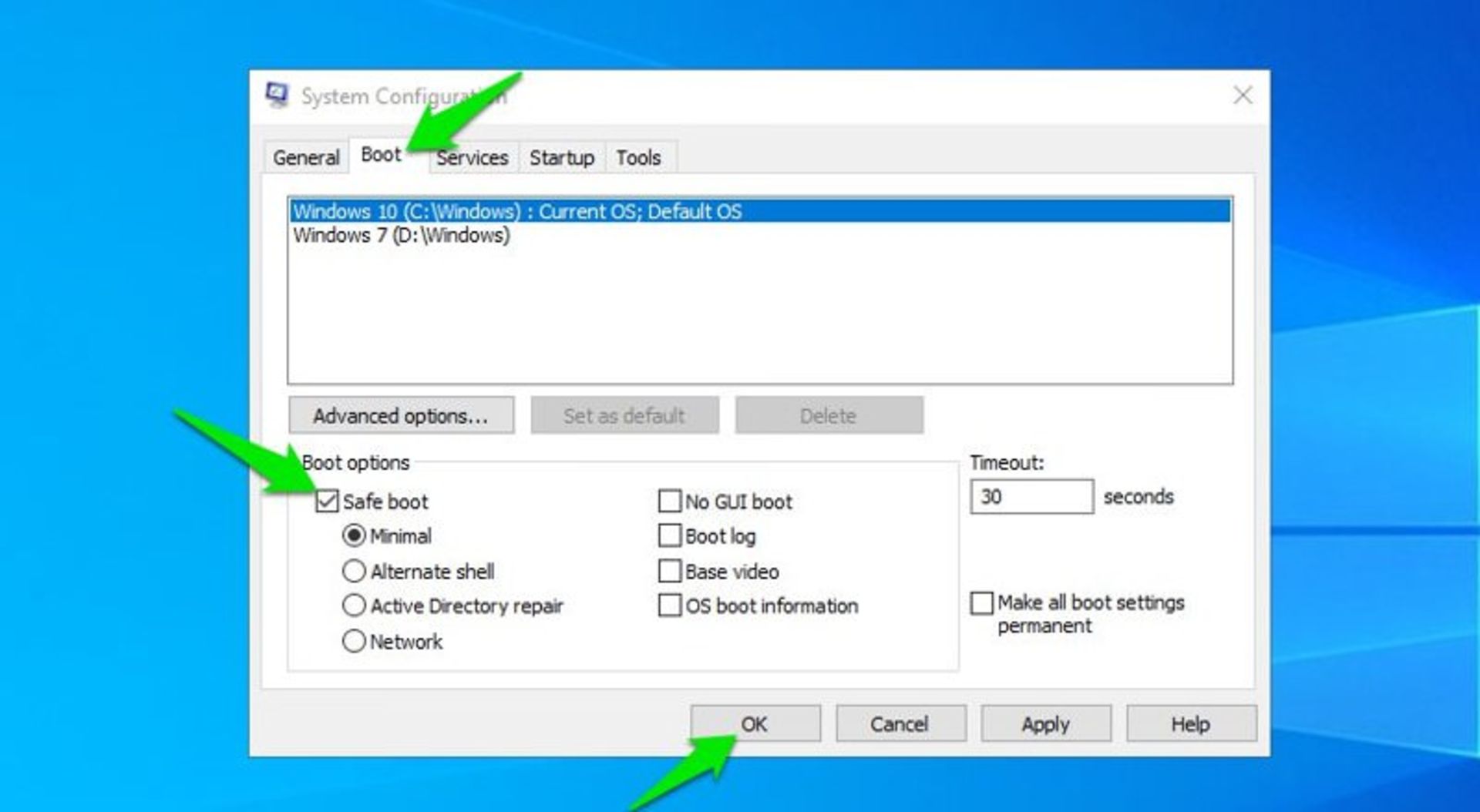Go to the Startup tab
Image resolution: width=1480 pixels, height=812 pixels.
pyautogui.click(x=562, y=158)
